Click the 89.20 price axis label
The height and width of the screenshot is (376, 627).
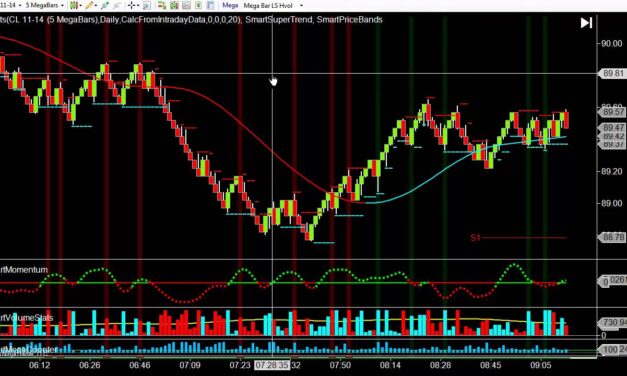(612, 171)
